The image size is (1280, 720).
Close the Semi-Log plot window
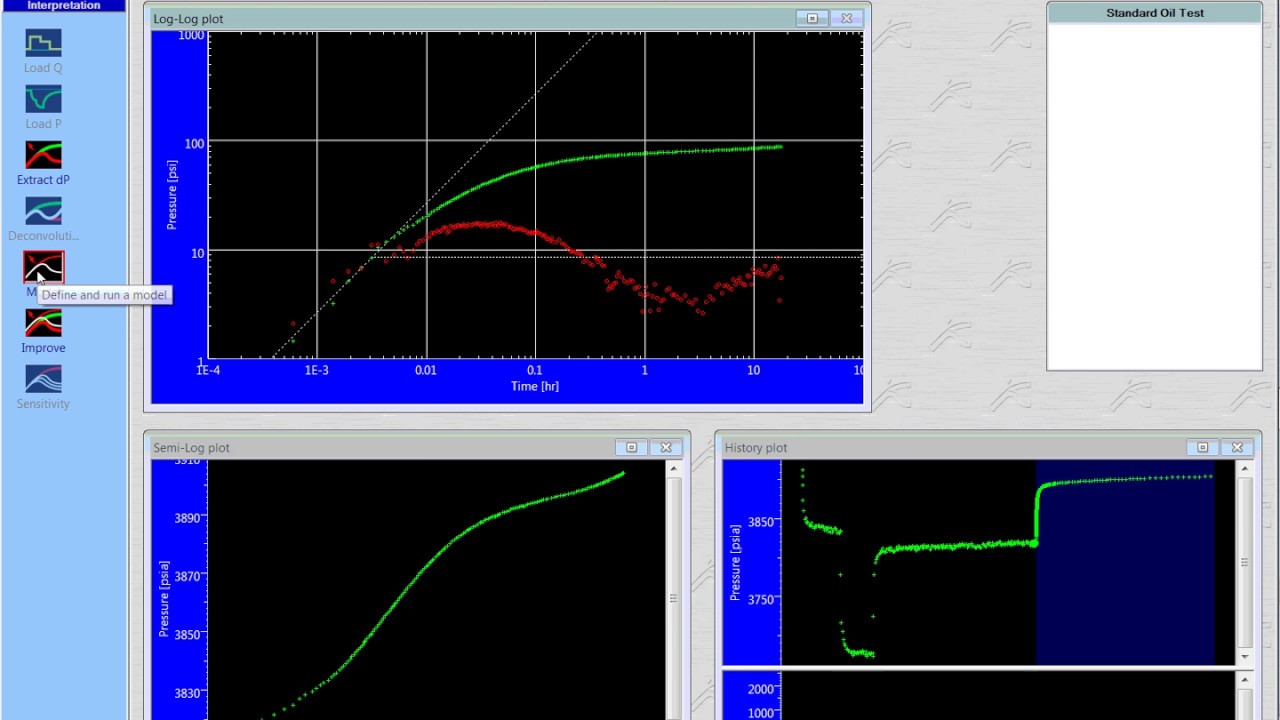[666, 447]
